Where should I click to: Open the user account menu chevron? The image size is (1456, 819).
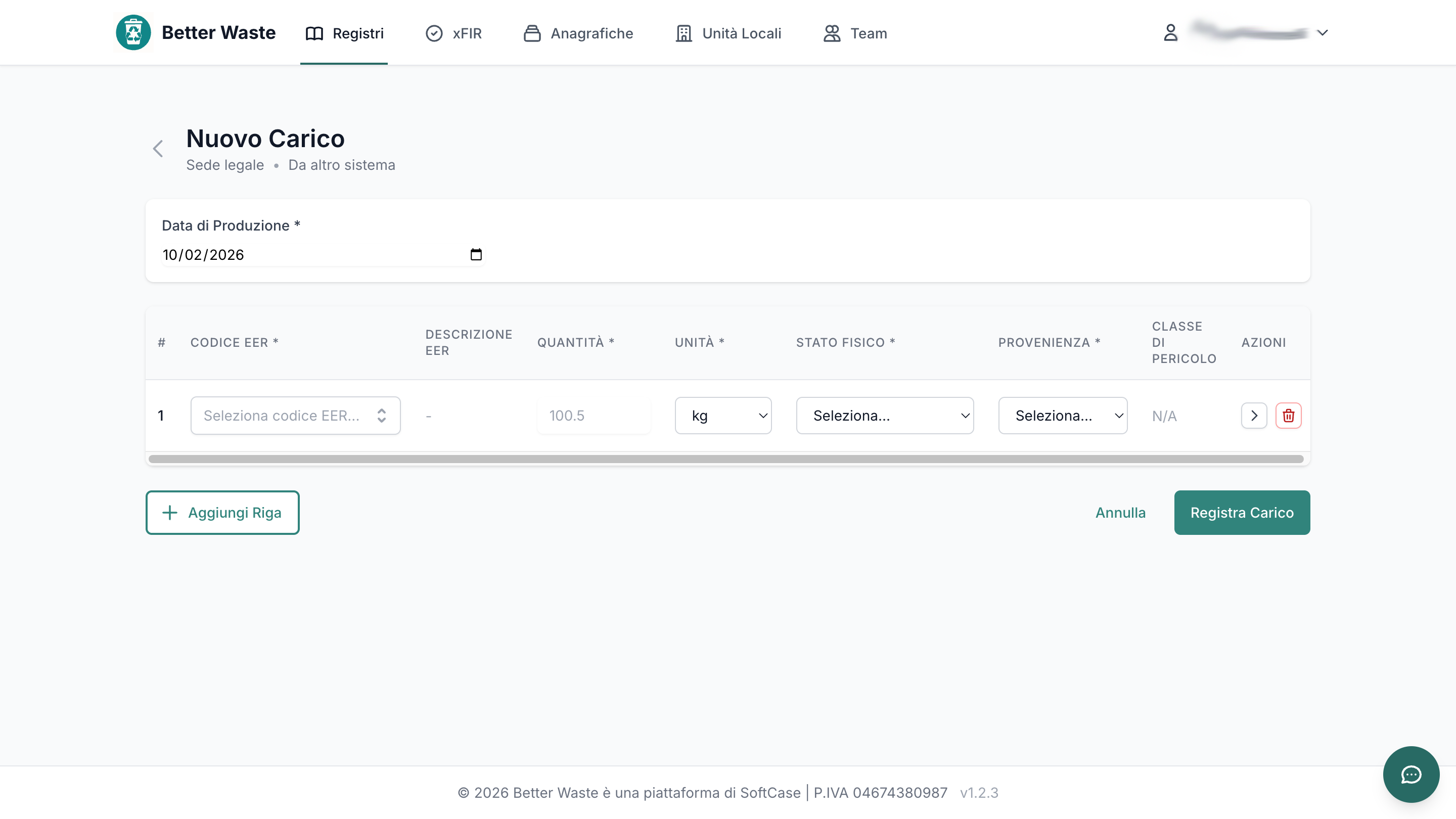click(x=1322, y=33)
